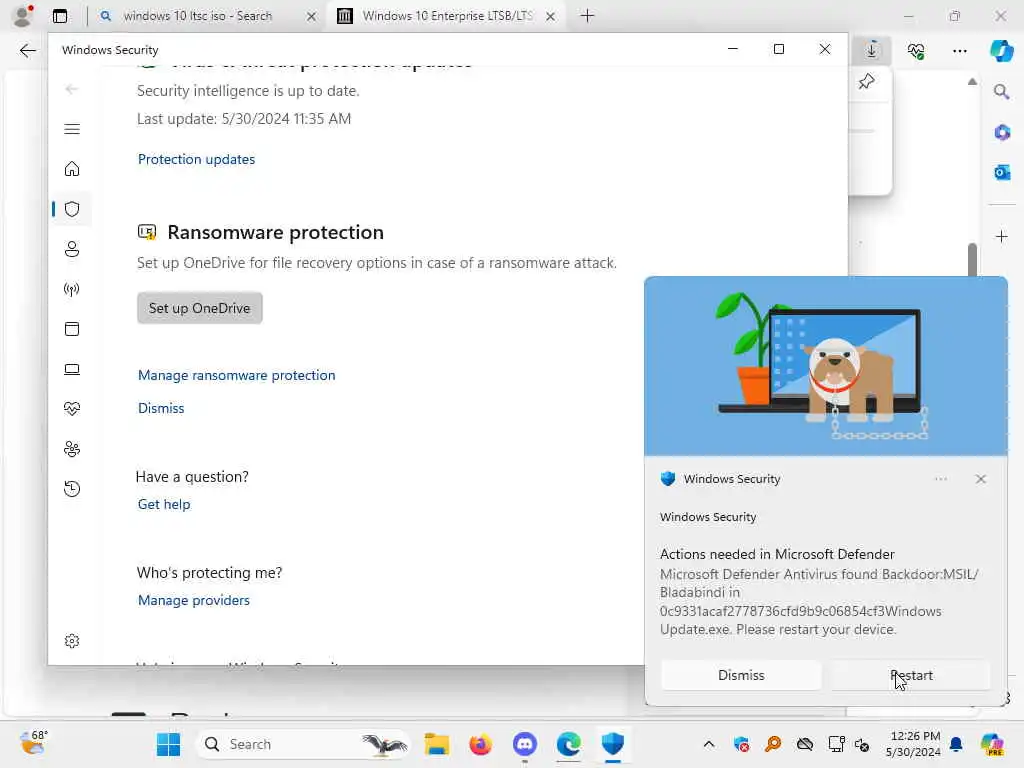
Task: Close the Windows Security toast notification
Action: [x=980, y=479]
